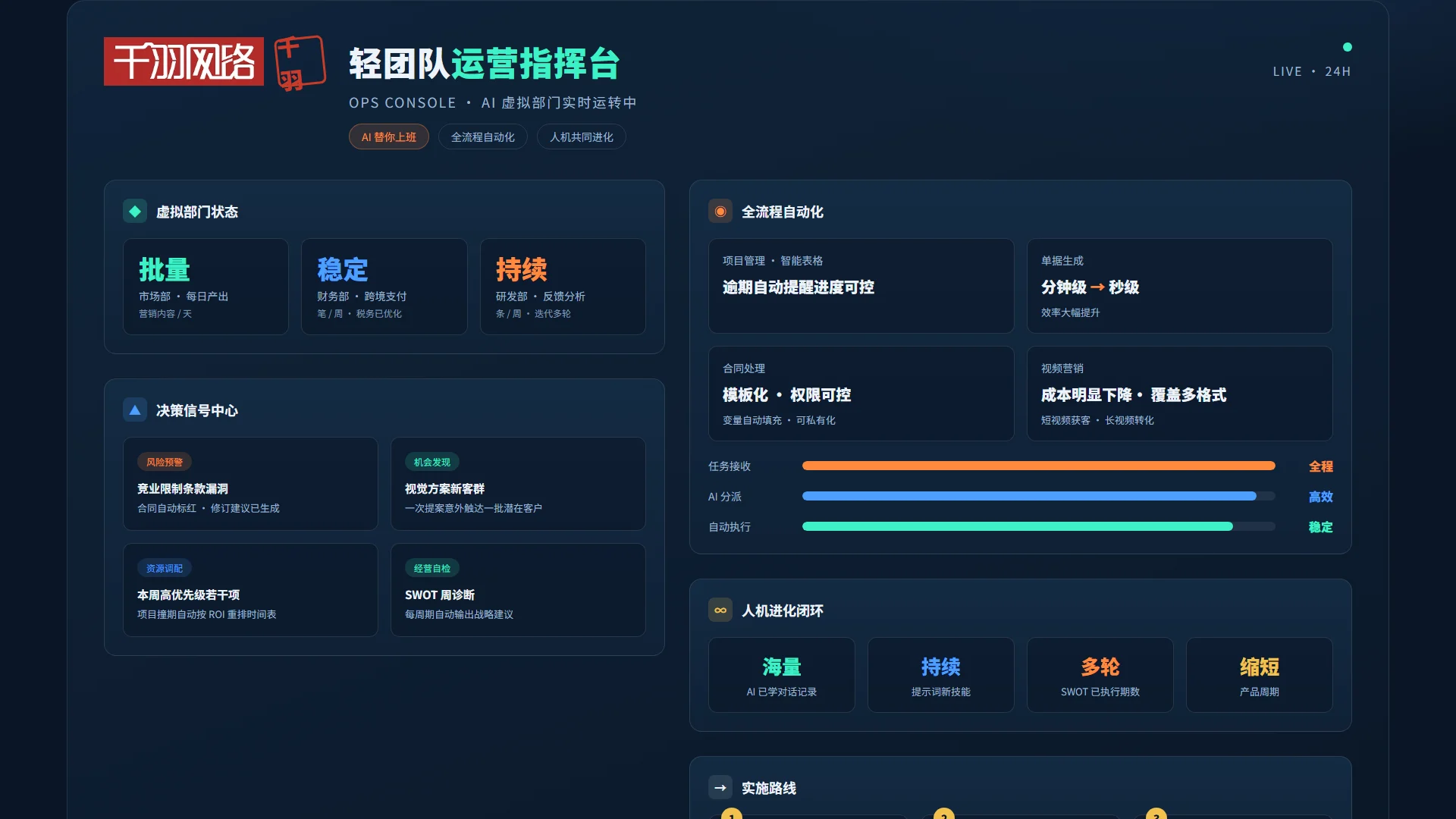
Task: Click the 模板化 · 权限可控 contract card
Action: point(861,394)
